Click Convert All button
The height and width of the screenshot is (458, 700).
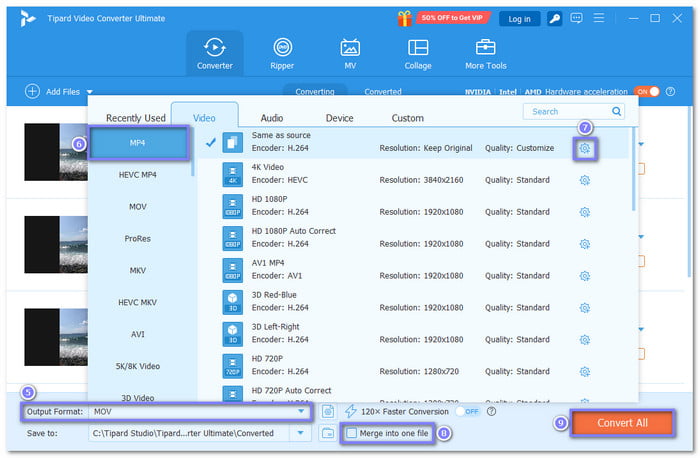[622, 423]
